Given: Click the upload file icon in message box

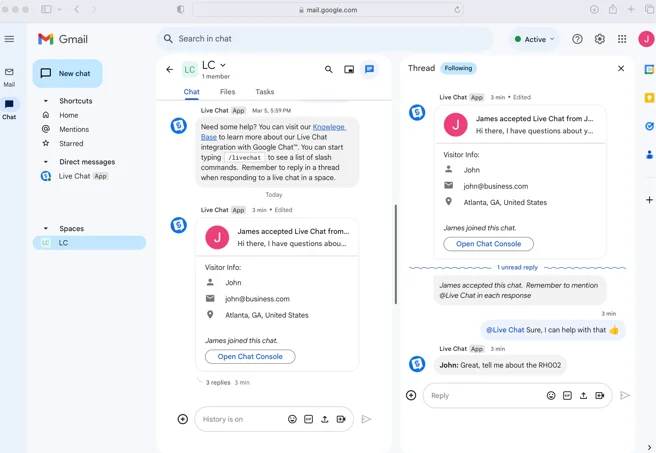Looking at the screenshot, I should click(x=325, y=420).
